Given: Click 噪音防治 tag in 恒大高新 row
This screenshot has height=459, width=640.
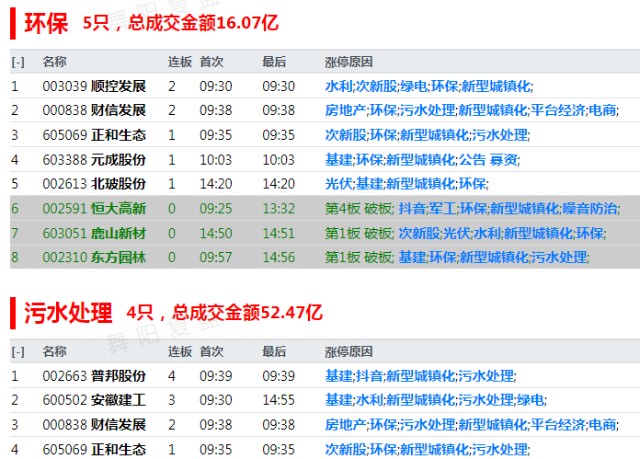Looking at the screenshot, I should [x=590, y=208].
